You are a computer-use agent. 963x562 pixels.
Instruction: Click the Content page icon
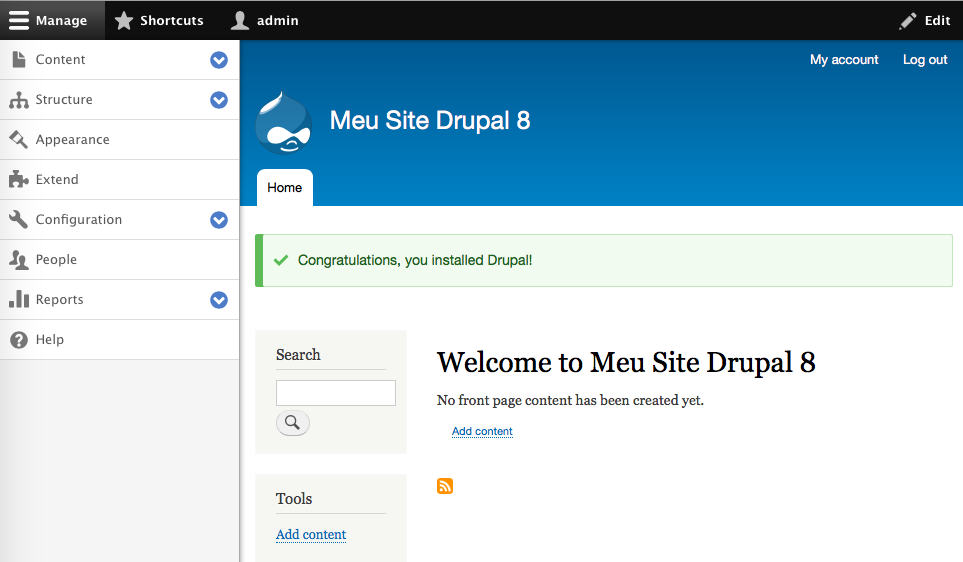click(19, 60)
